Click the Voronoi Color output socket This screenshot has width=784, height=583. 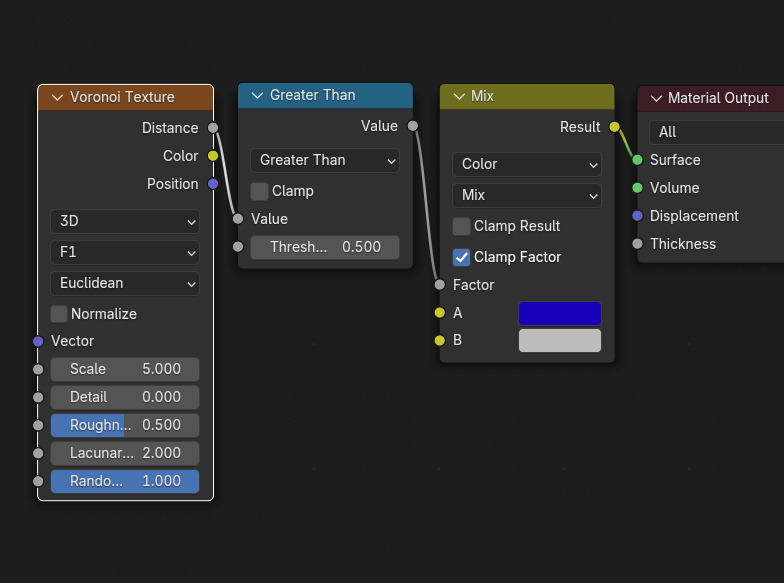coord(213,156)
